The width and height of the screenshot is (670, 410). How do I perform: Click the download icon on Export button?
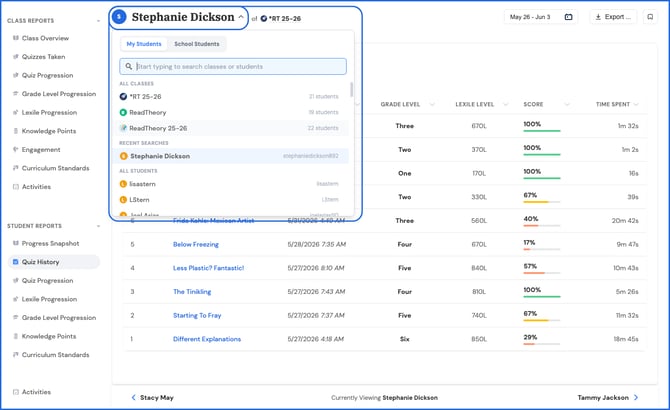pos(598,17)
